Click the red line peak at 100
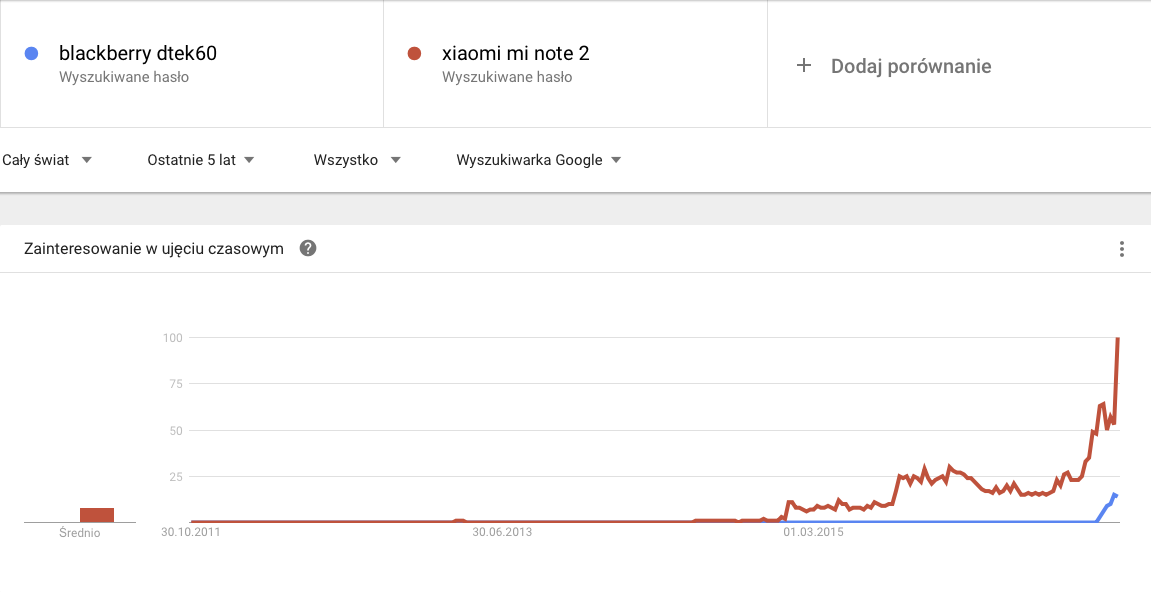1151x592 pixels. (1117, 339)
